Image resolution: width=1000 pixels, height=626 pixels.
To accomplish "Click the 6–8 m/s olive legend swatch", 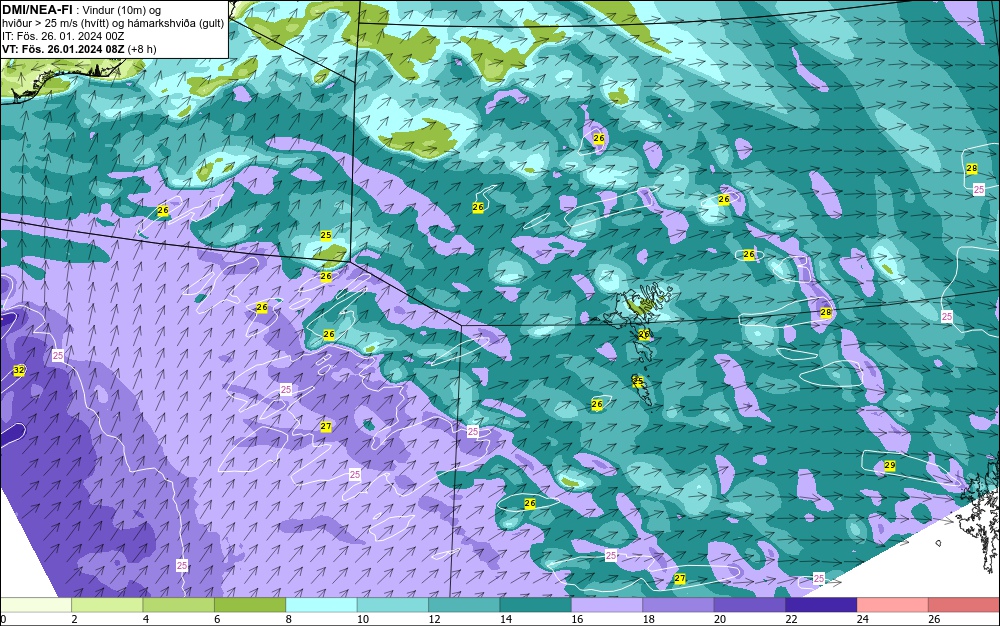I will (250, 605).
